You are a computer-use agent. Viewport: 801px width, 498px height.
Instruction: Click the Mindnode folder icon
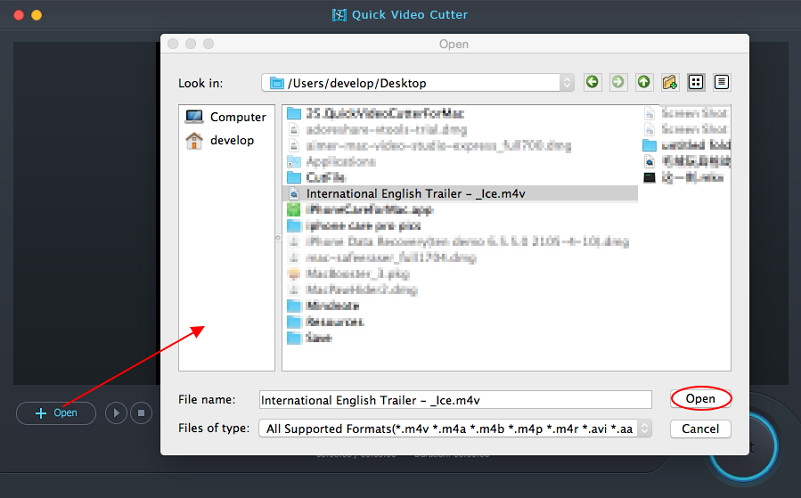click(x=294, y=306)
